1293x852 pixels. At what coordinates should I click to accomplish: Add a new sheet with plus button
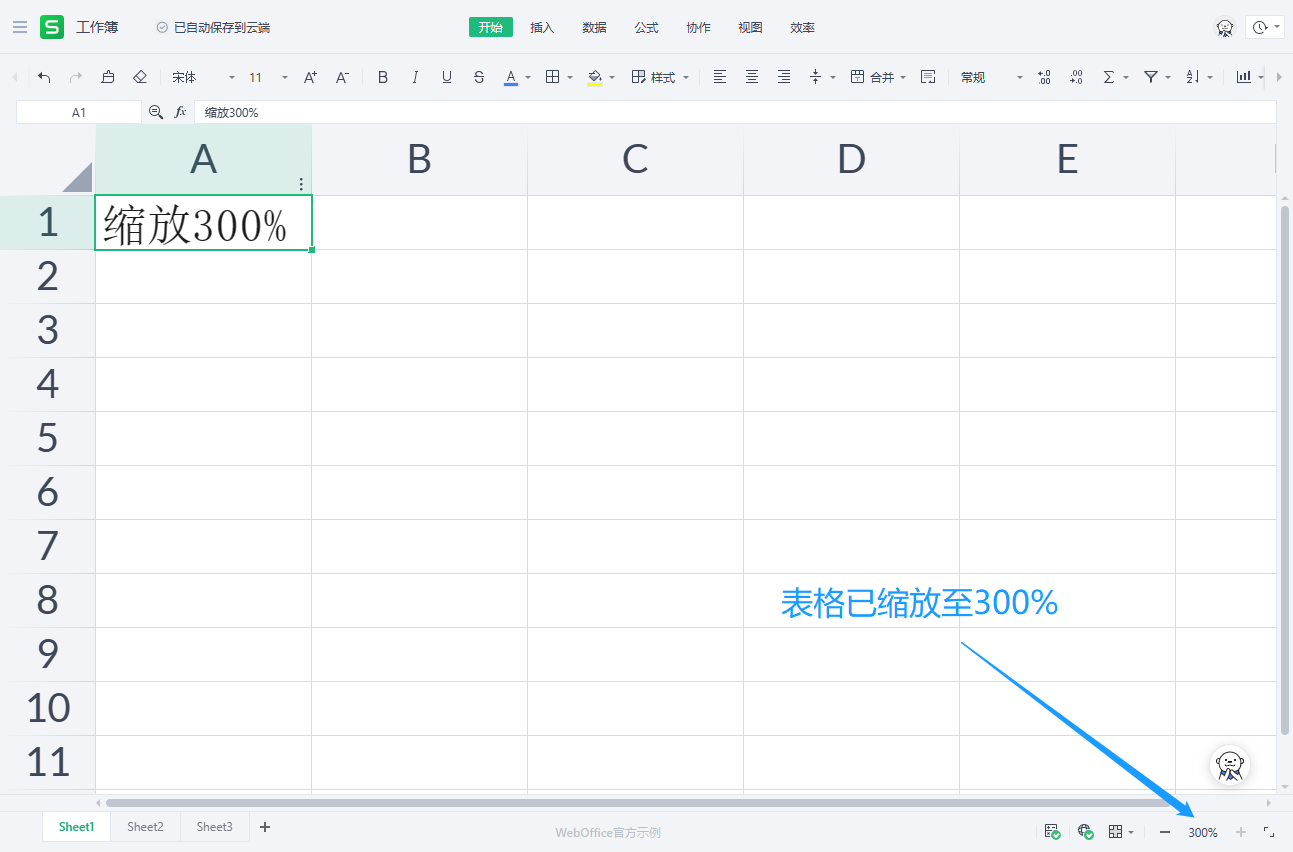pyautogui.click(x=265, y=827)
